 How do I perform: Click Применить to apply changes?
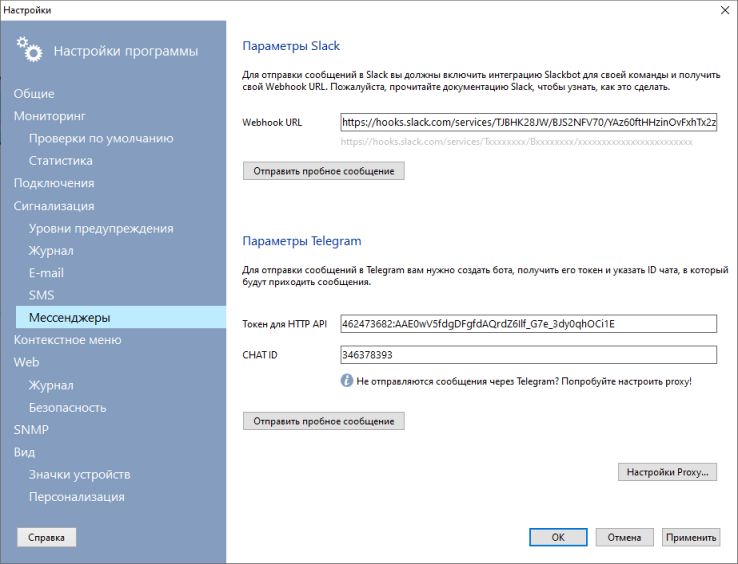pyautogui.click(x=691, y=537)
